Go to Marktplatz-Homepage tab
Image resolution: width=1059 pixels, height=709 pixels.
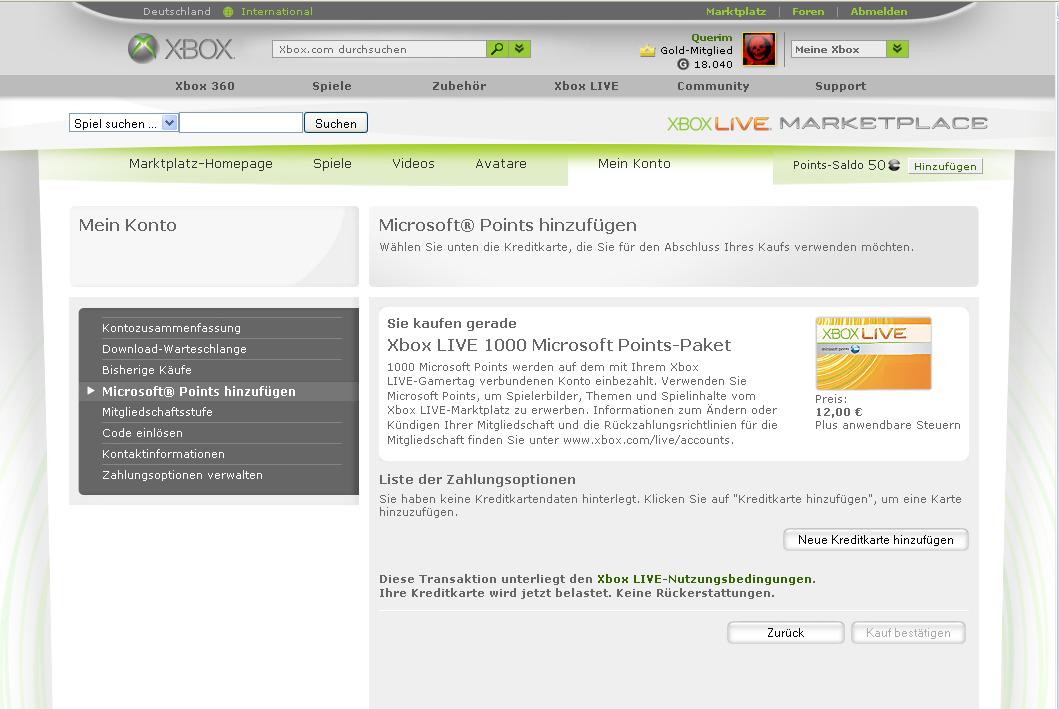click(x=201, y=163)
